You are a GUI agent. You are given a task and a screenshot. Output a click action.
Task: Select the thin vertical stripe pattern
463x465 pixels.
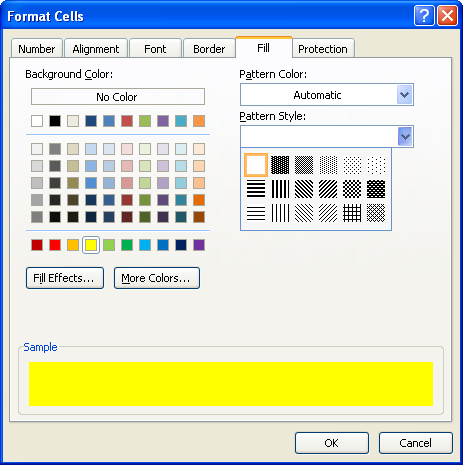pyautogui.click(x=280, y=213)
